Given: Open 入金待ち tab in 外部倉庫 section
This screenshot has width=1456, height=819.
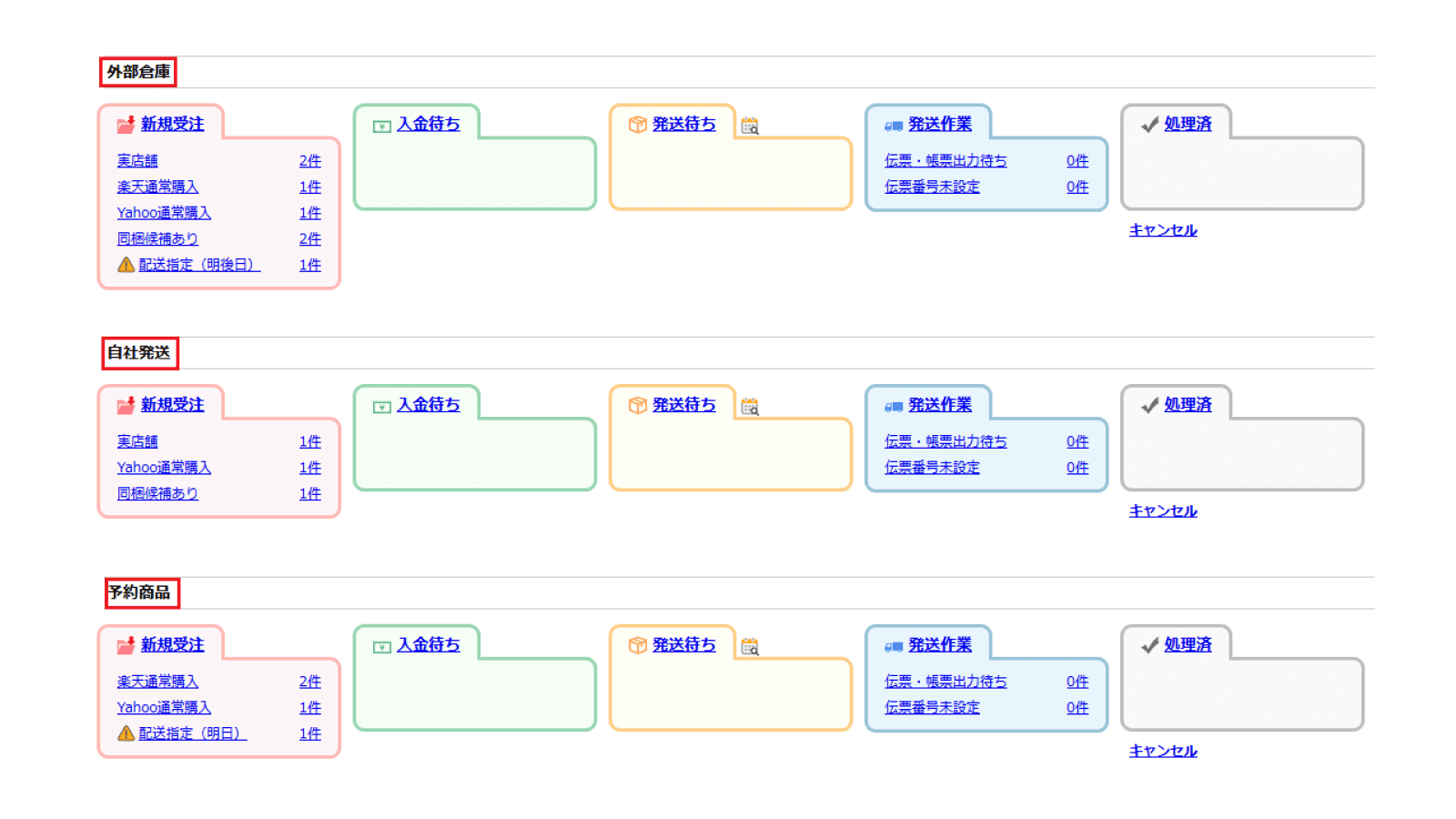Looking at the screenshot, I should point(428,124).
